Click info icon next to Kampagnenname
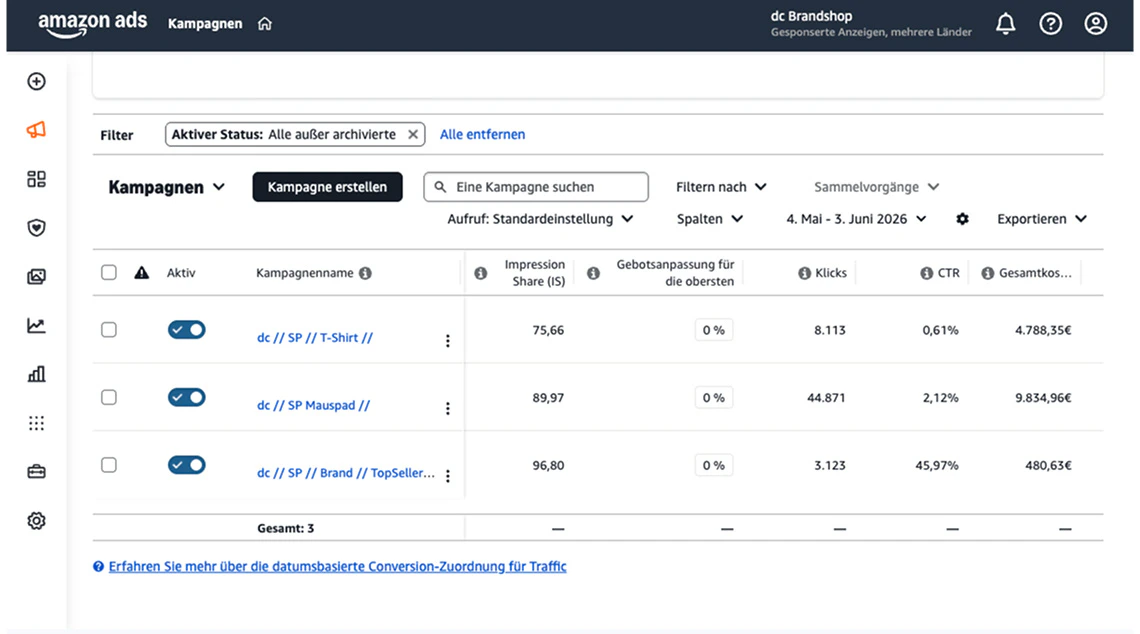Image resolution: width=1140 pixels, height=634 pixels. pyautogui.click(x=365, y=273)
